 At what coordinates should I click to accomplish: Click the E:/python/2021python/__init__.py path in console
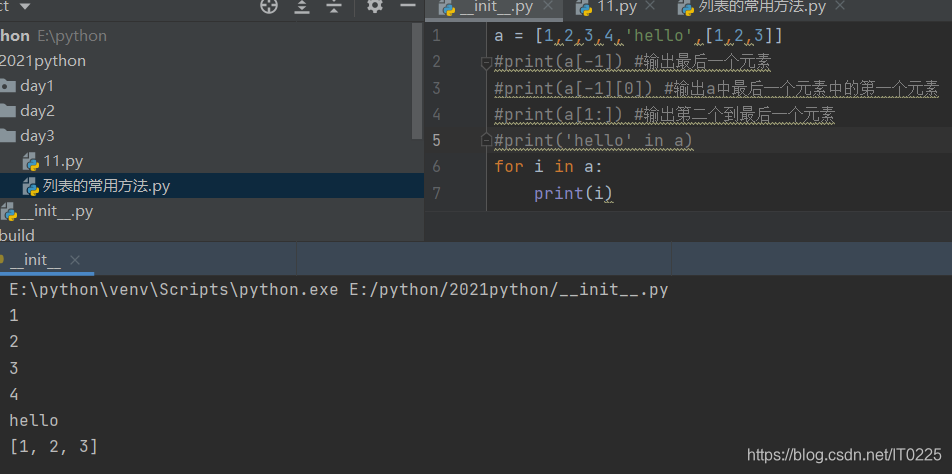tap(509, 290)
